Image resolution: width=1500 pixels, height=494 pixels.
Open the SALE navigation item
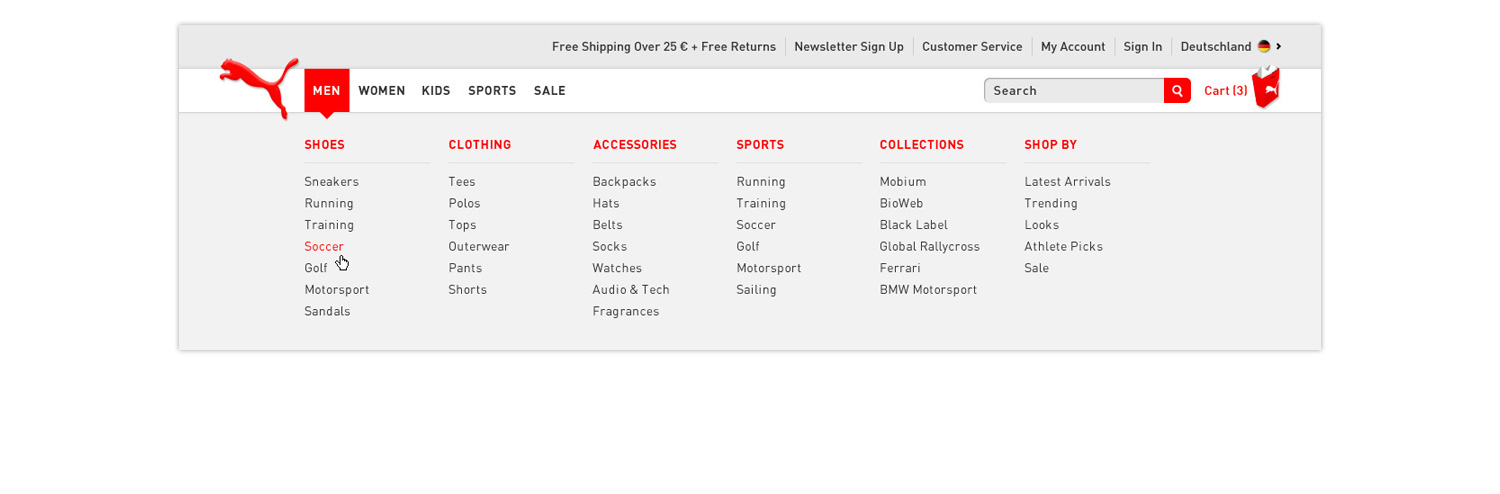point(550,91)
